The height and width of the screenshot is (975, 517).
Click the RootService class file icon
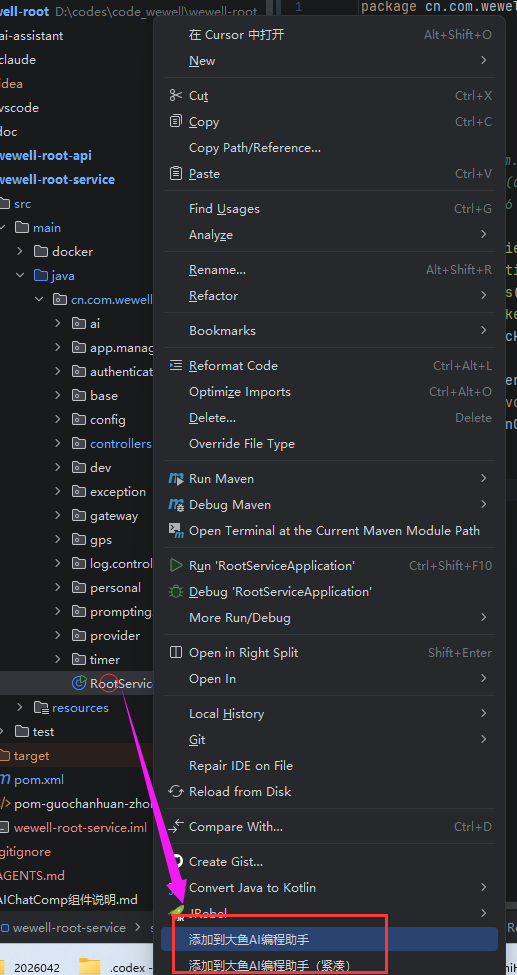pos(79,683)
